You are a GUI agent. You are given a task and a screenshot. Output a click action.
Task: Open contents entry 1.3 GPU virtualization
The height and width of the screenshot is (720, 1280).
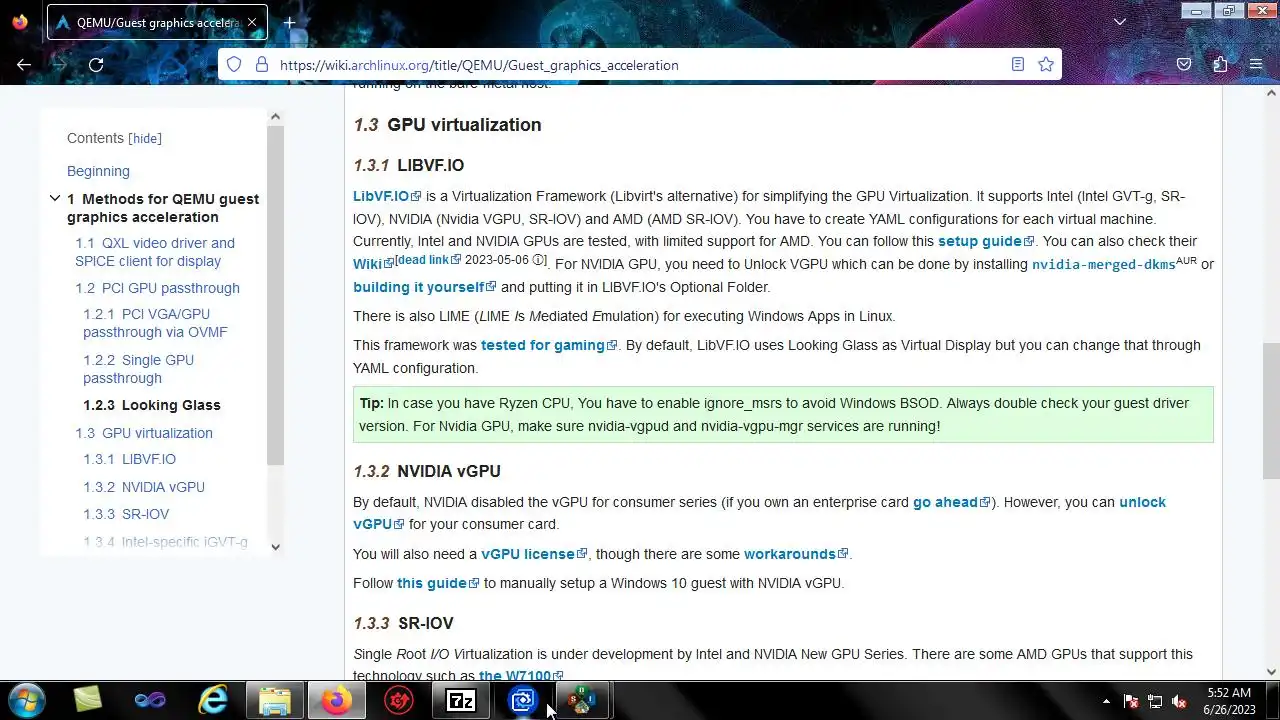coord(144,433)
